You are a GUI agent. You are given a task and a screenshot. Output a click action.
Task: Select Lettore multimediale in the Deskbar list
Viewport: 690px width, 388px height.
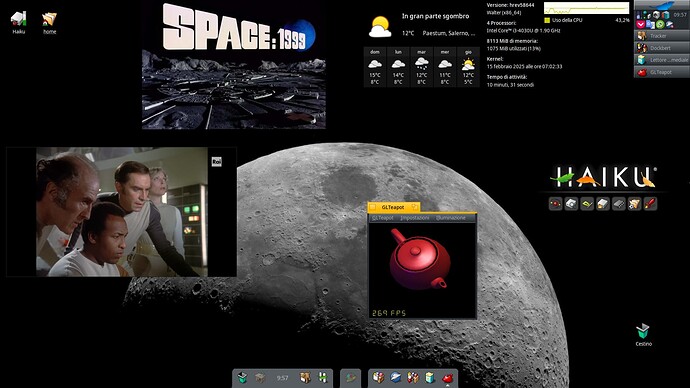[x=662, y=60]
